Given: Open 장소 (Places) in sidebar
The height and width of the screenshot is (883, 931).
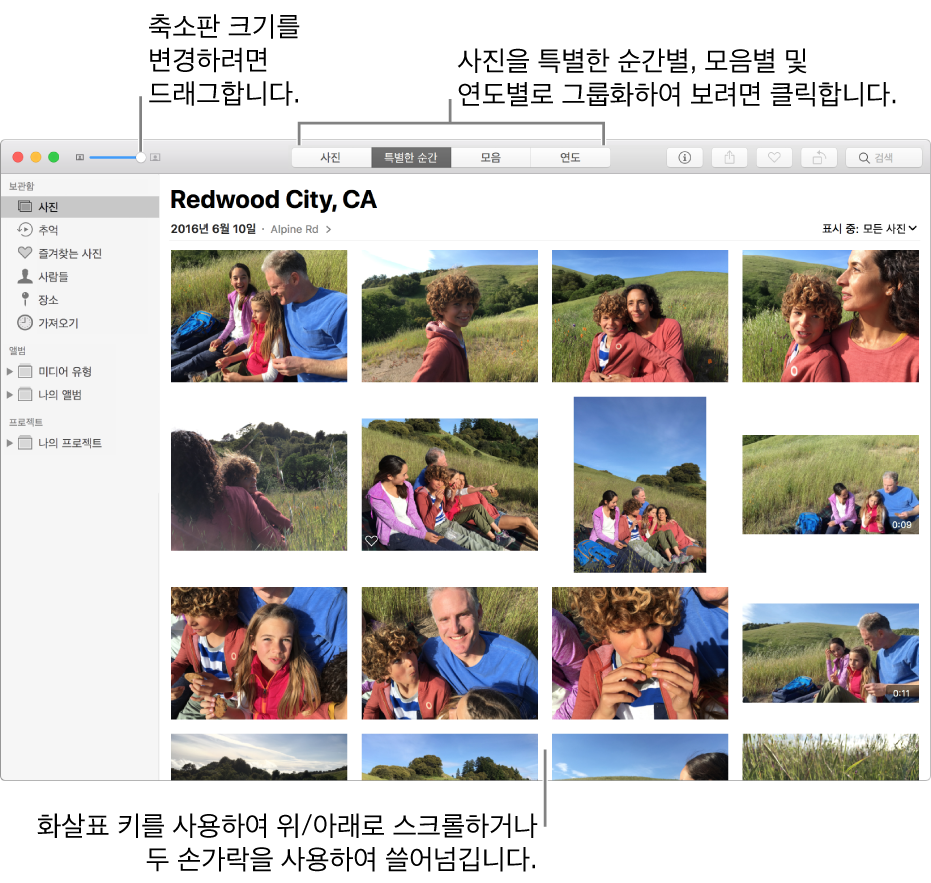Looking at the screenshot, I should coord(48,300).
